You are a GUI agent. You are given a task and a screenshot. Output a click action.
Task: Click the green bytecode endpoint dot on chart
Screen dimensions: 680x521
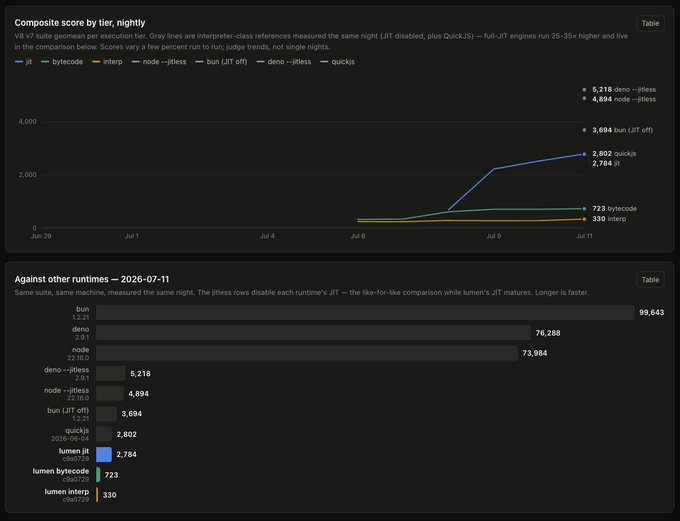[584, 209]
